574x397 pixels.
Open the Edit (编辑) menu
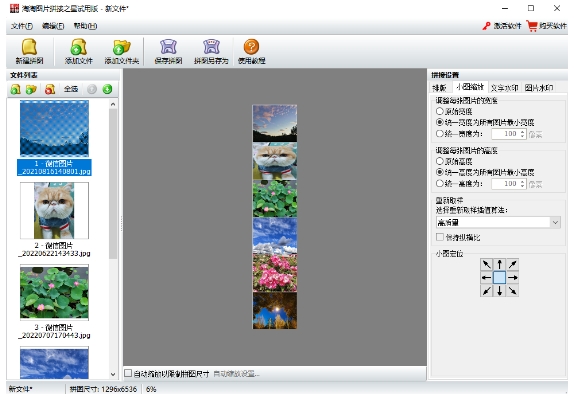click(x=53, y=26)
